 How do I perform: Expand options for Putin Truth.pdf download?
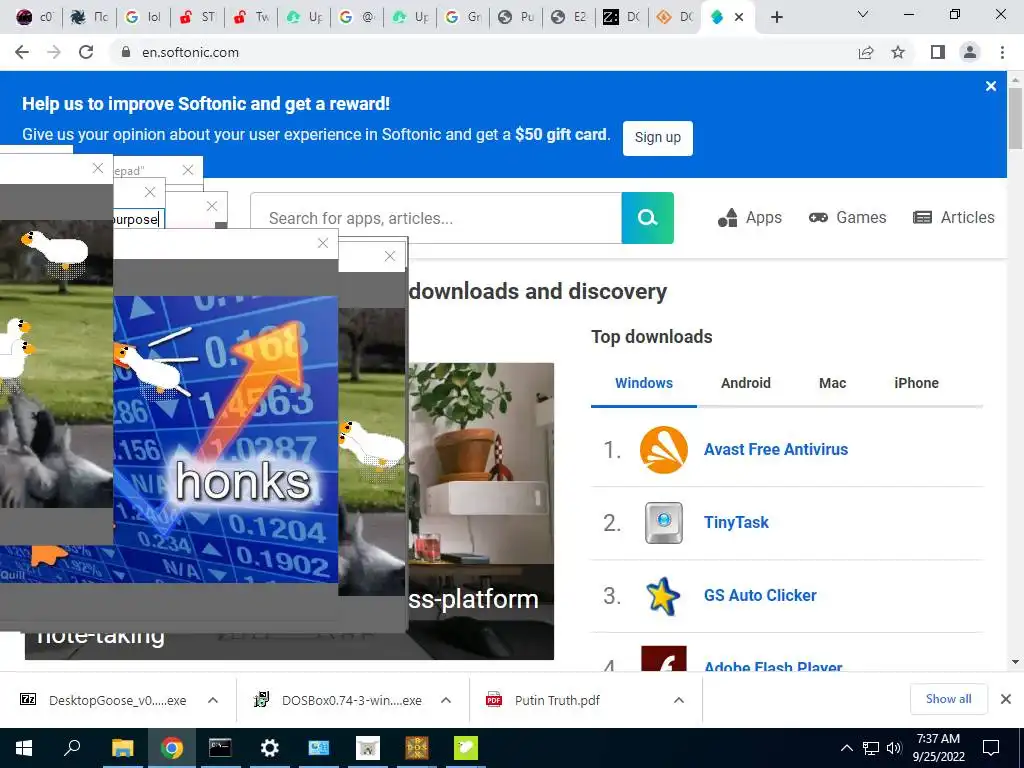(x=679, y=700)
